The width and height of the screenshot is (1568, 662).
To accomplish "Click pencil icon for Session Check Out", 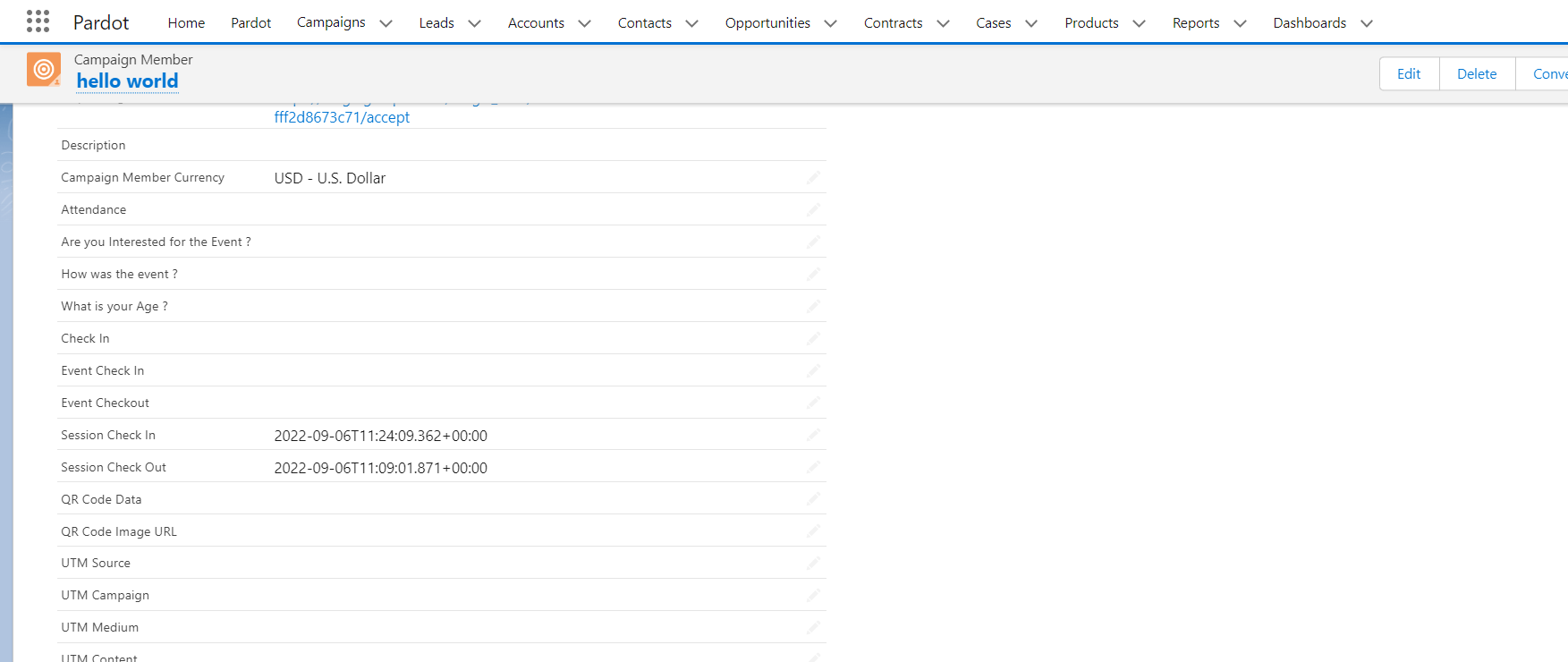I will [812, 468].
